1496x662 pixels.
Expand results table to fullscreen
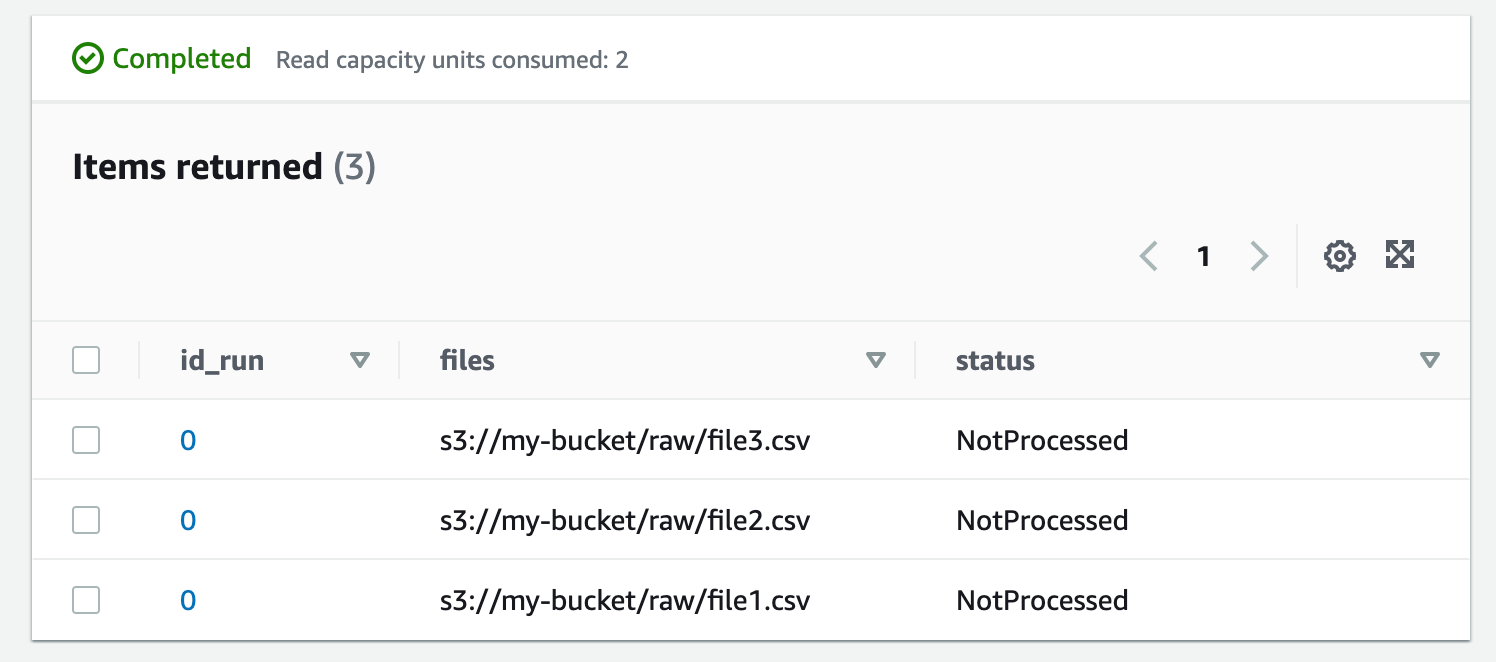coord(1400,255)
